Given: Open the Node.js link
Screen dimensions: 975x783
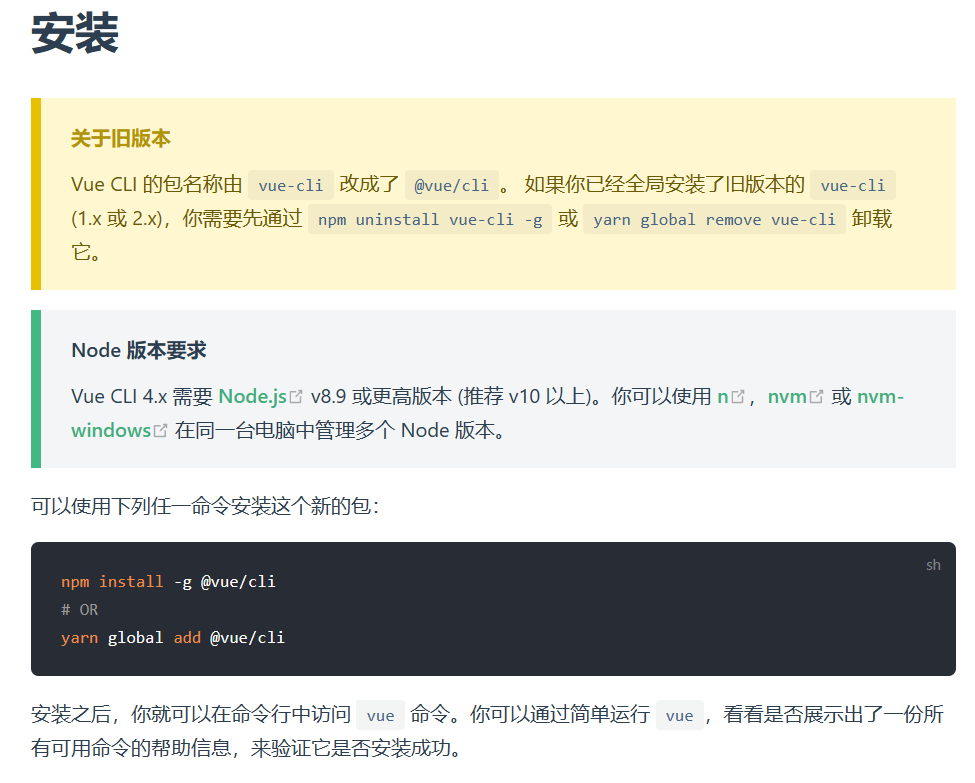Looking at the screenshot, I should (x=252, y=396).
